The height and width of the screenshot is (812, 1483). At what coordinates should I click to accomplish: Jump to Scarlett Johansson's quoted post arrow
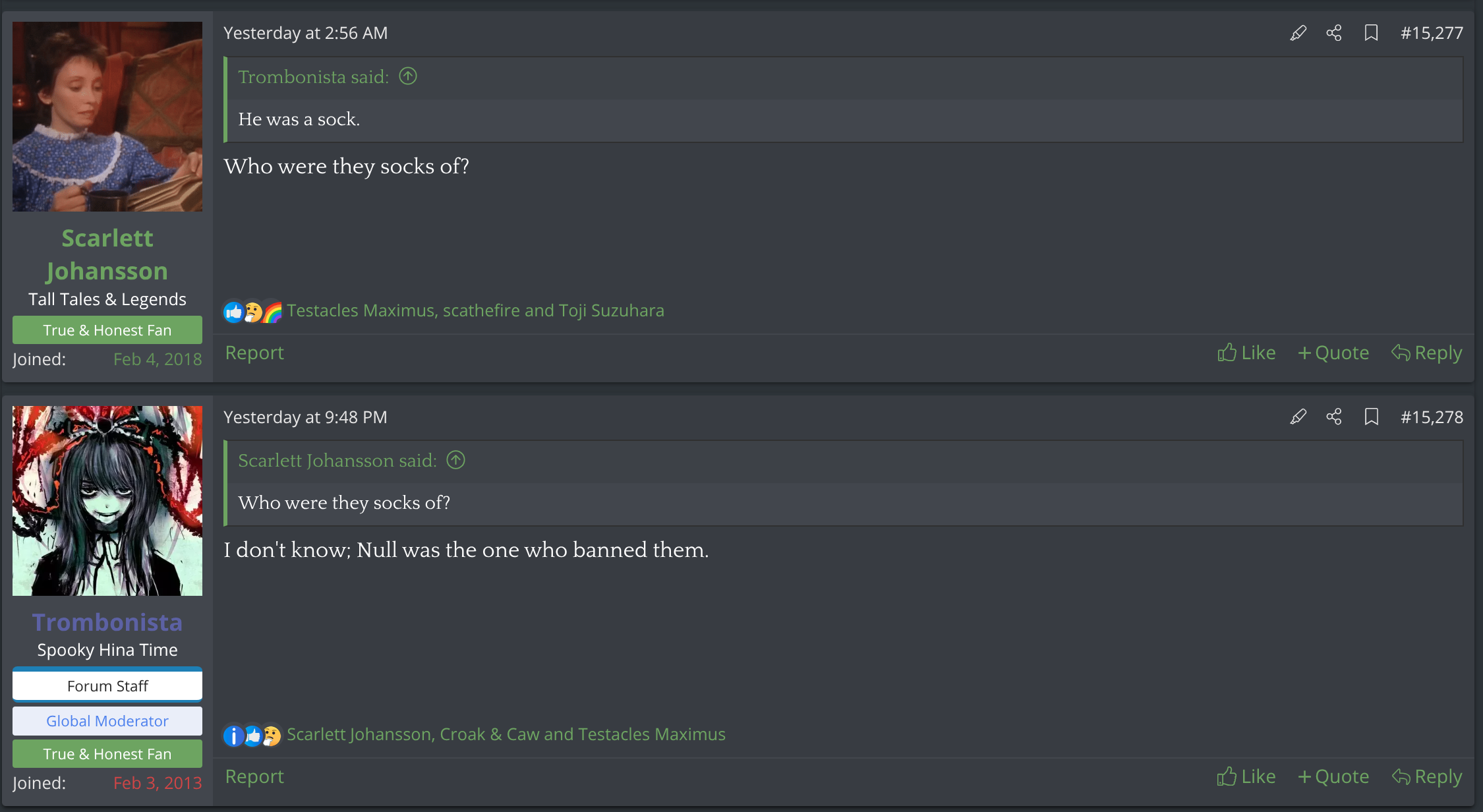(x=455, y=460)
